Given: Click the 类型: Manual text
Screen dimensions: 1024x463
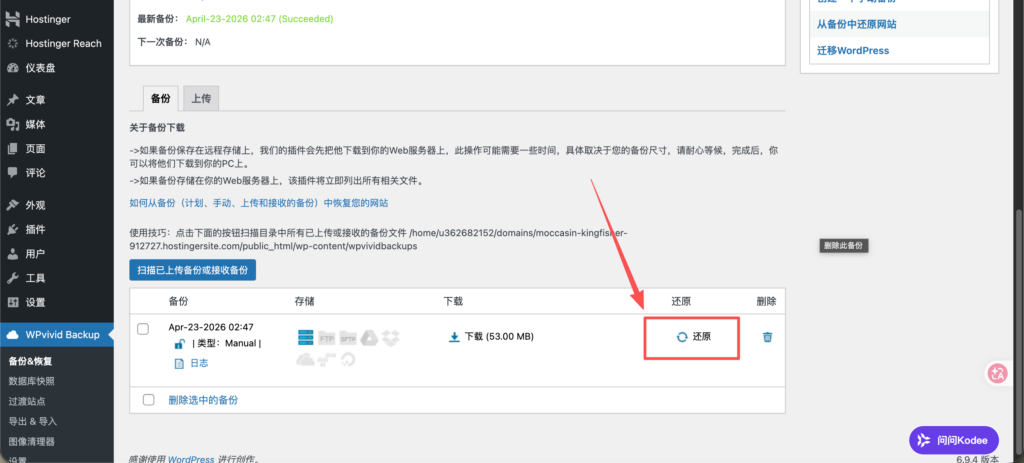Looking at the screenshot, I should 227,343.
